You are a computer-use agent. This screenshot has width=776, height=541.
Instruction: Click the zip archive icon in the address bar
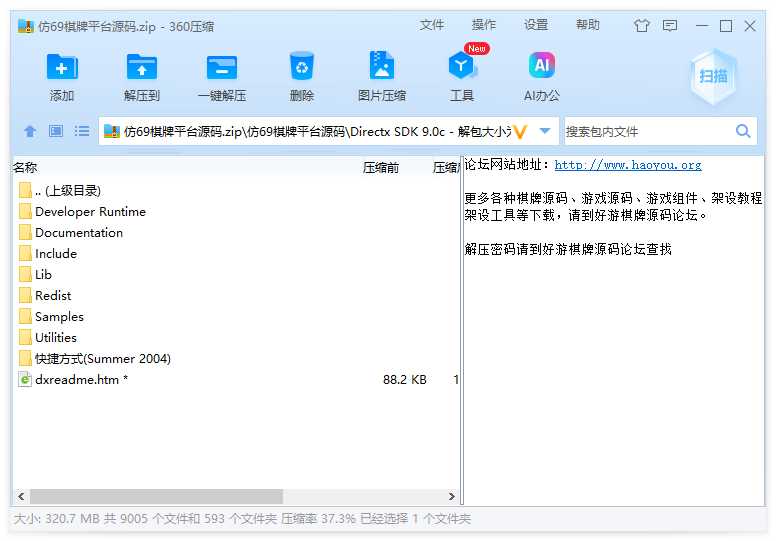pyautogui.click(x=112, y=132)
